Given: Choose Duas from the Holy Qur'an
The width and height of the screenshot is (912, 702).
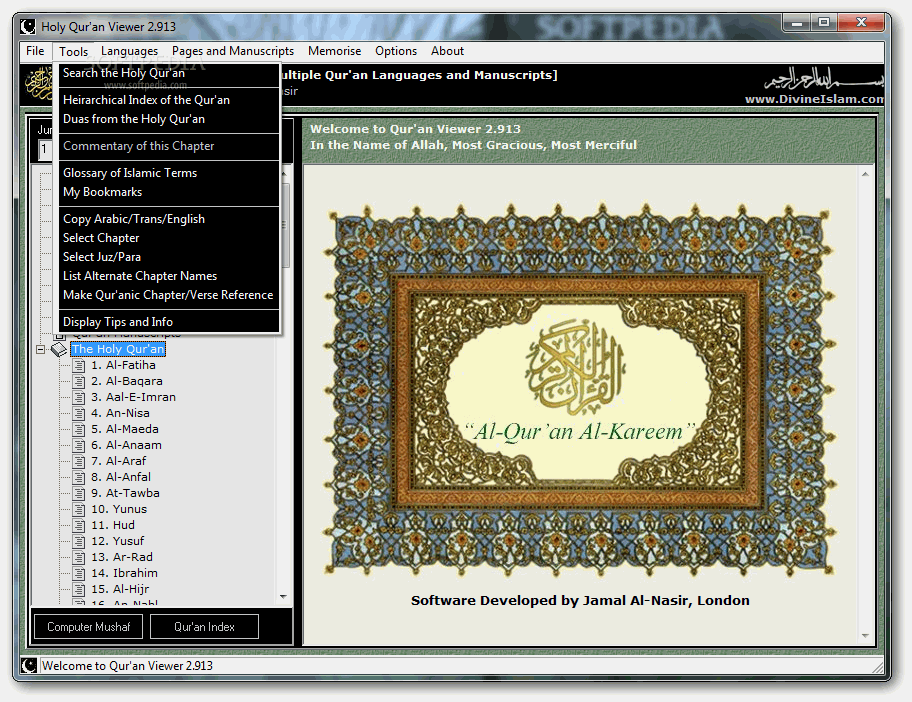Looking at the screenshot, I should pos(169,119).
